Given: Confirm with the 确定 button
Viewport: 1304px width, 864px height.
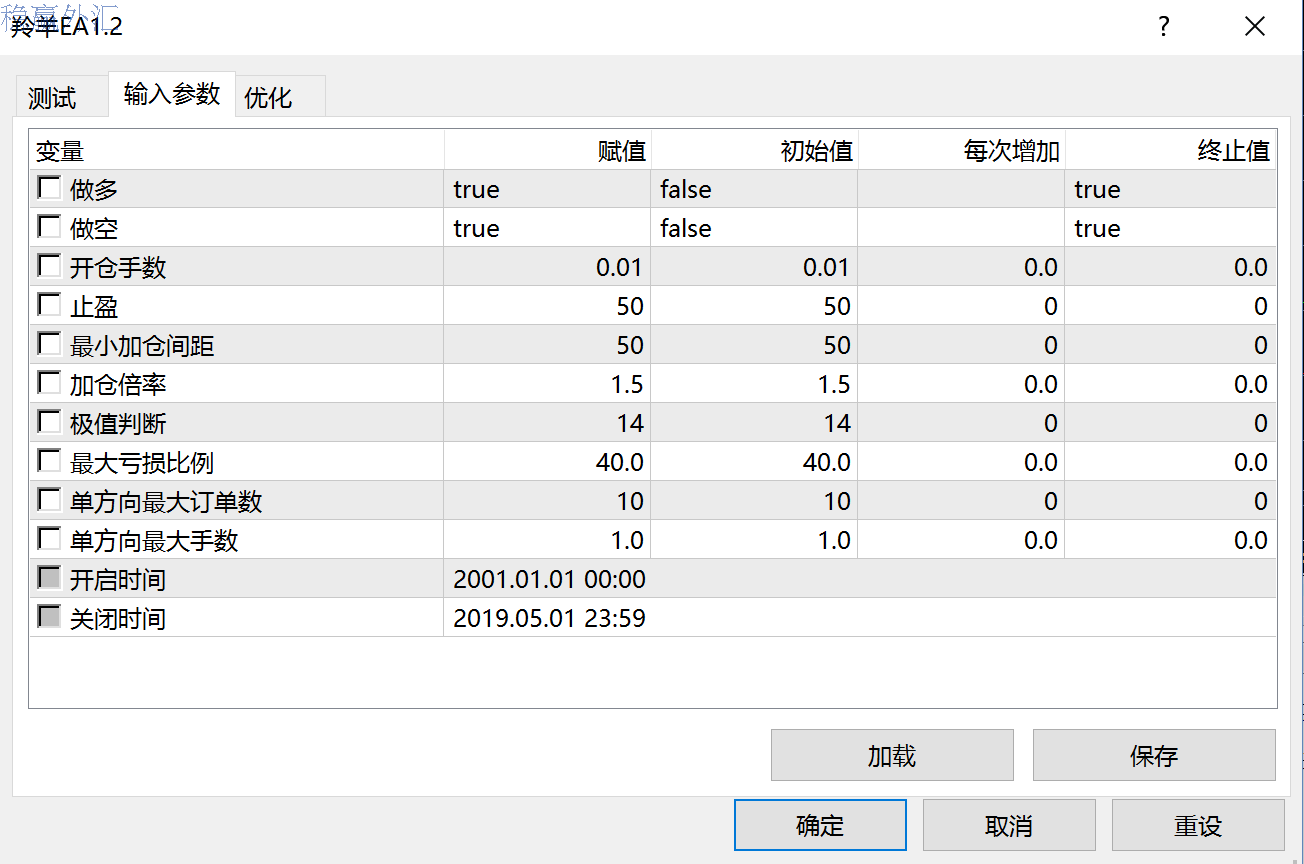Looking at the screenshot, I should [820, 825].
